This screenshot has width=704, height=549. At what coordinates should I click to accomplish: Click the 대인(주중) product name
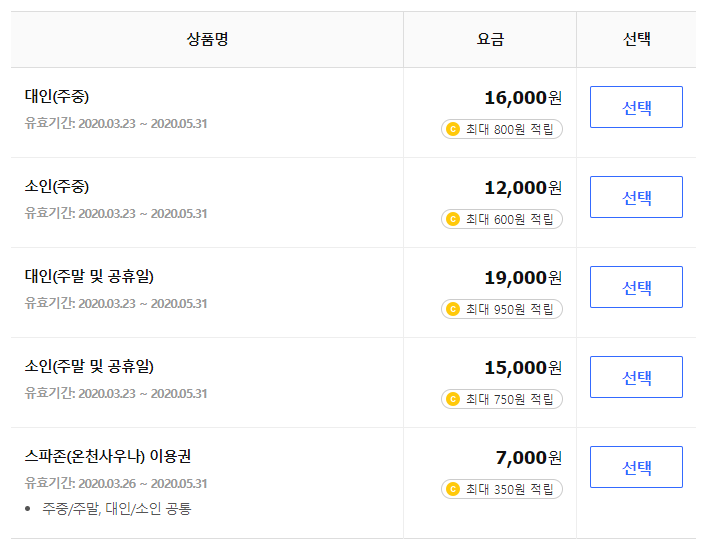click(57, 97)
